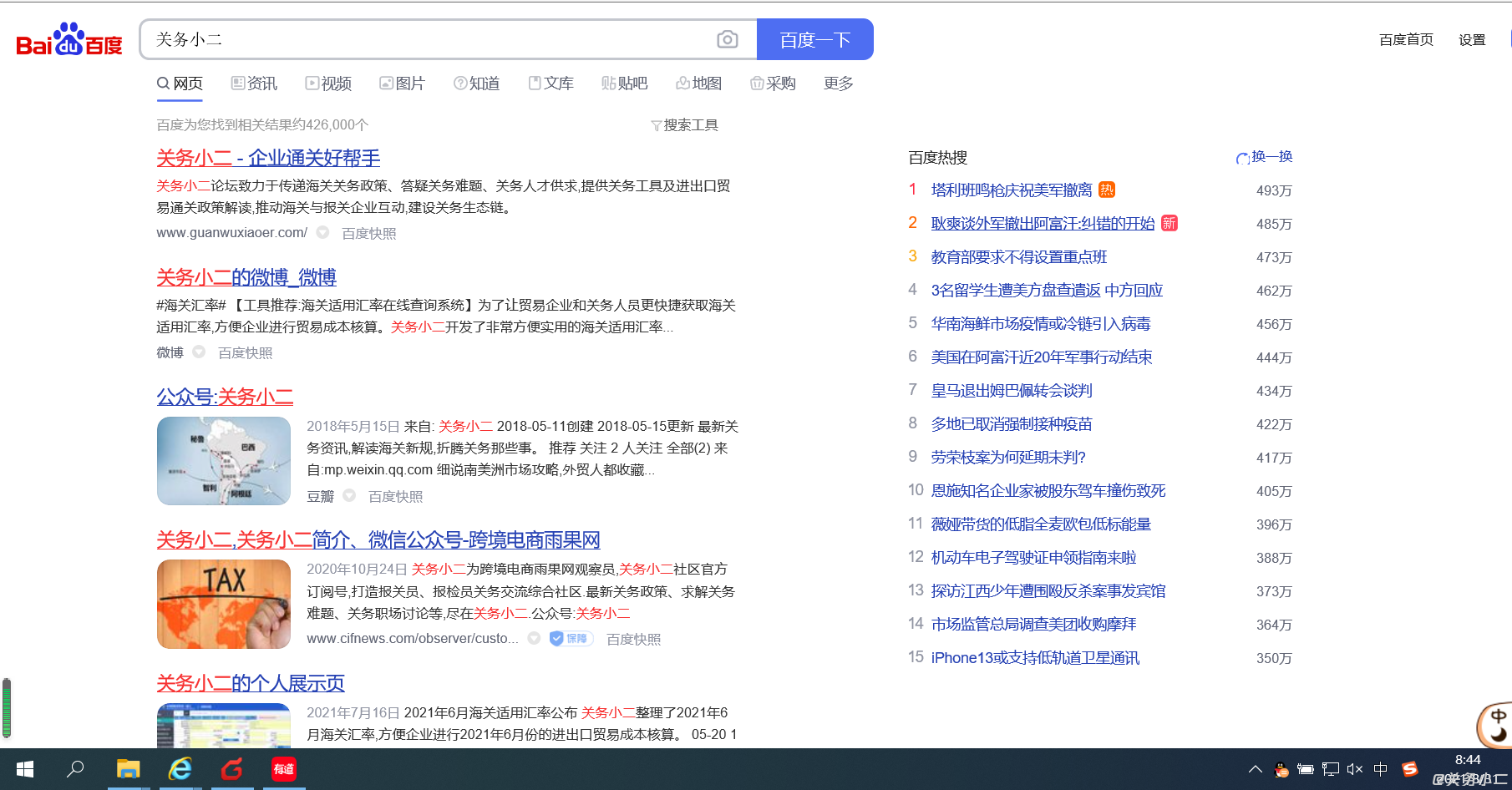Open hot search iPhone13或支持低轨道卫星通讯
This screenshot has width=1512, height=790.
point(1035,658)
